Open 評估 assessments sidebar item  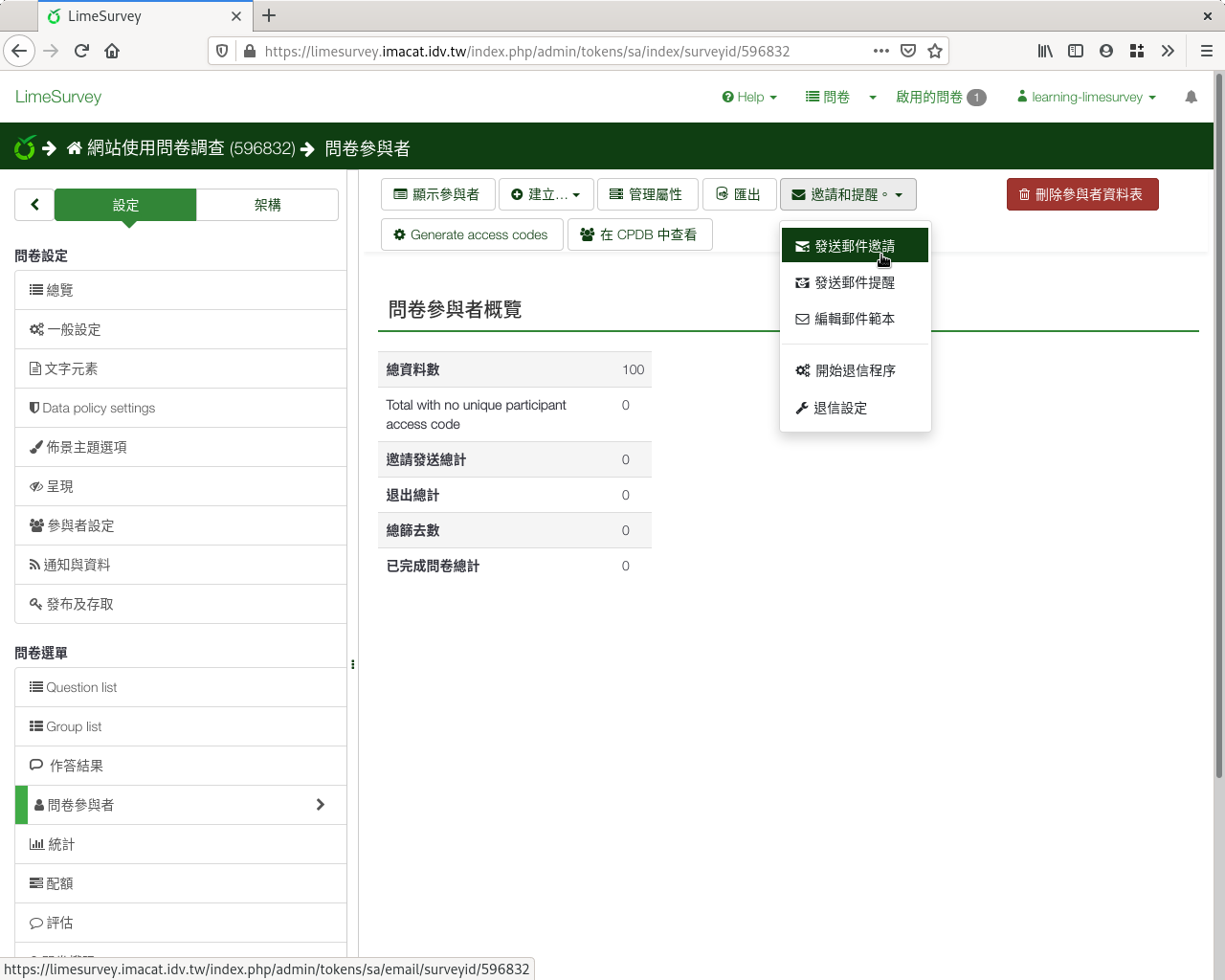click(x=181, y=923)
